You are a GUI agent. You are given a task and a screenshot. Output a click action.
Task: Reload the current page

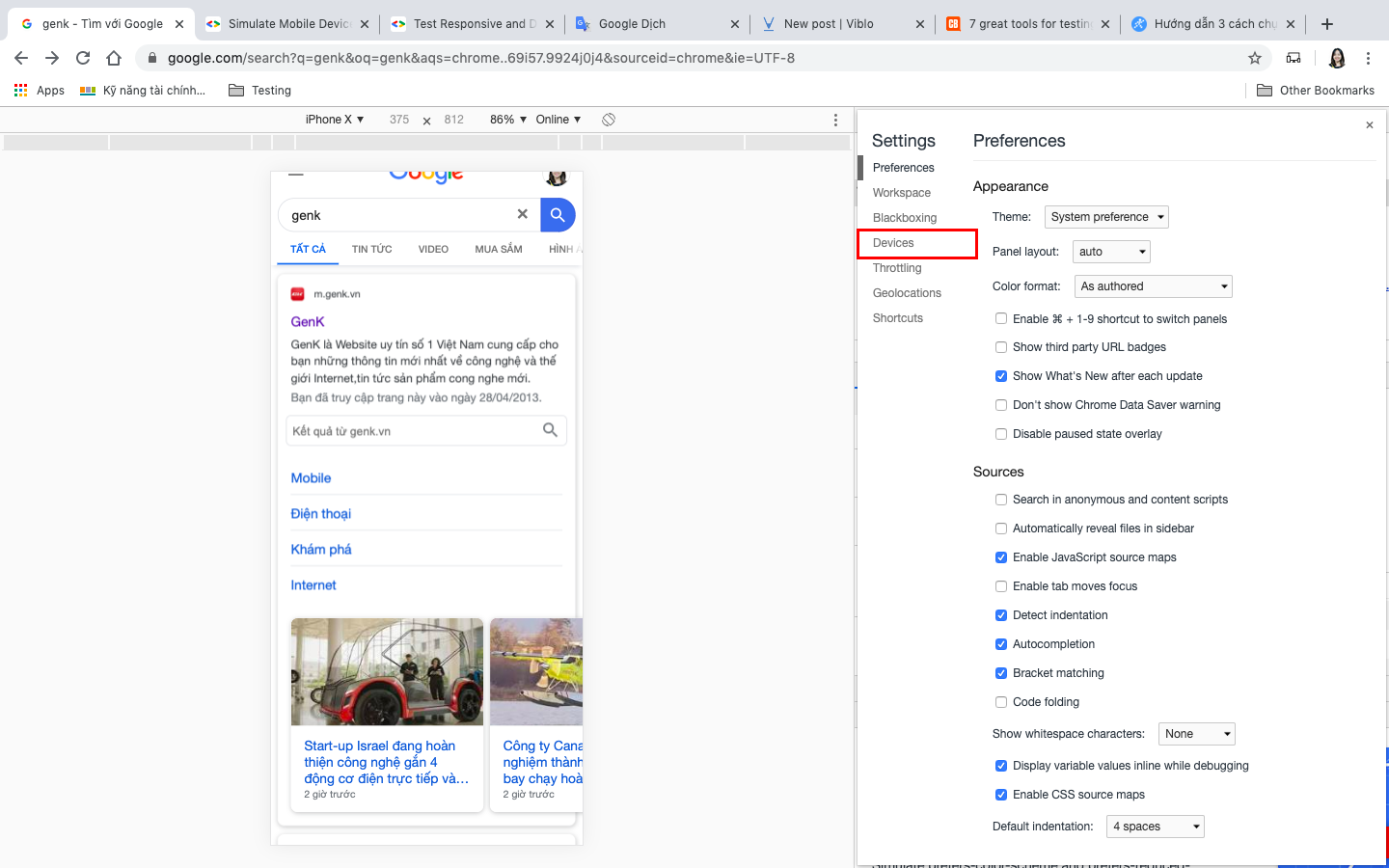point(83,58)
